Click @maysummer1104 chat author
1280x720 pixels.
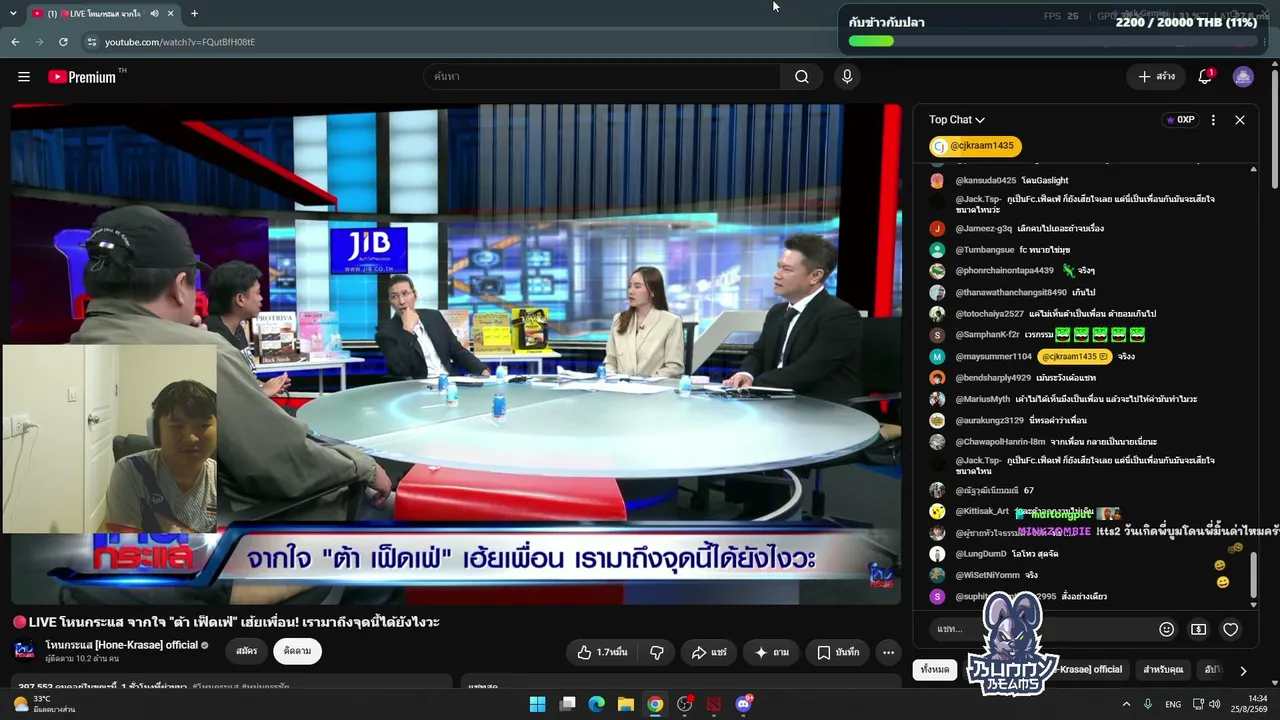tap(993, 357)
